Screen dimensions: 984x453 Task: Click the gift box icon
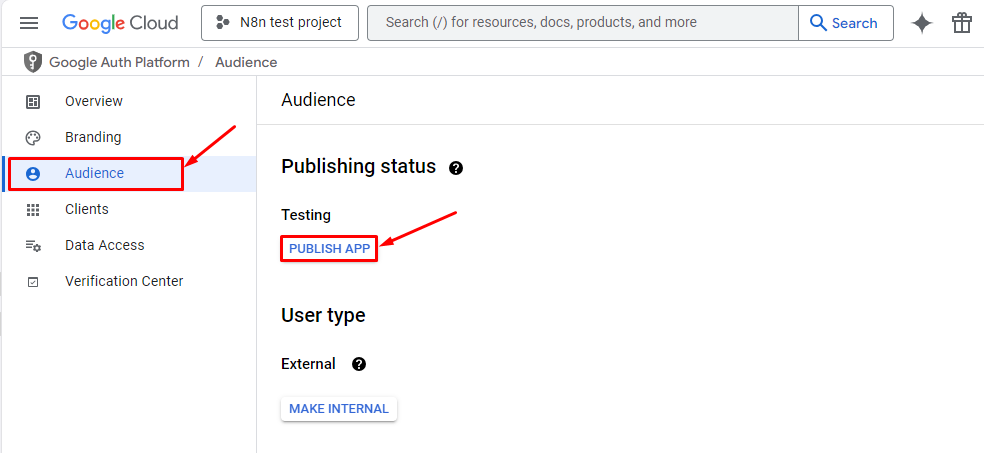(x=961, y=23)
